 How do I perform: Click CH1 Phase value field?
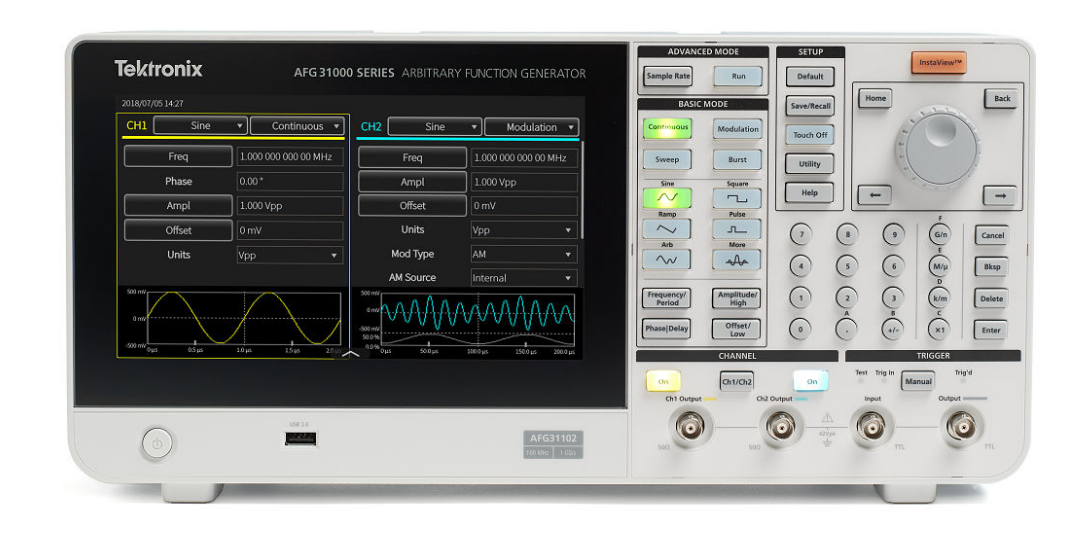tap(290, 181)
